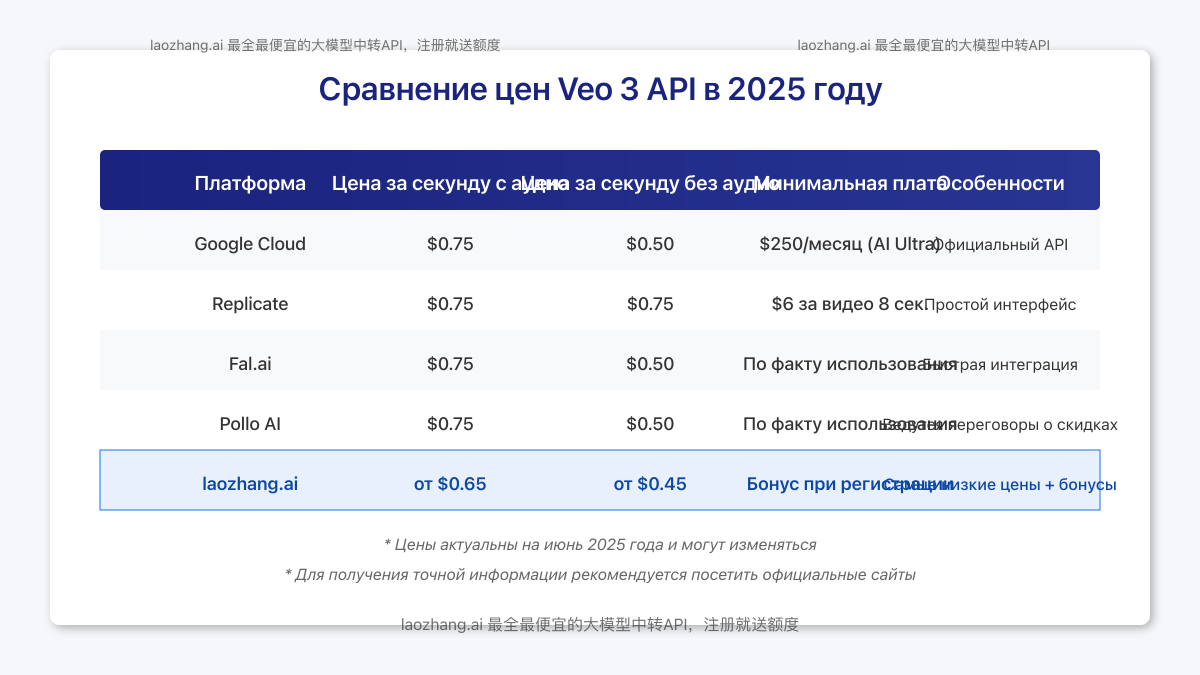The image size is (1200, 675).
Task: Click Fal.ai's $0.50 price without audio
Action: pos(650,364)
